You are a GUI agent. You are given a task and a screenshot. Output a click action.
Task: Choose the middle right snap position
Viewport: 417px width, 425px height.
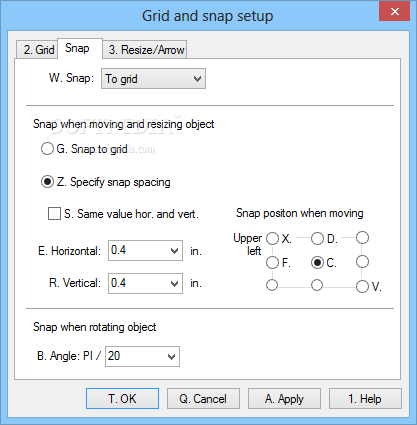[x=362, y=262]
